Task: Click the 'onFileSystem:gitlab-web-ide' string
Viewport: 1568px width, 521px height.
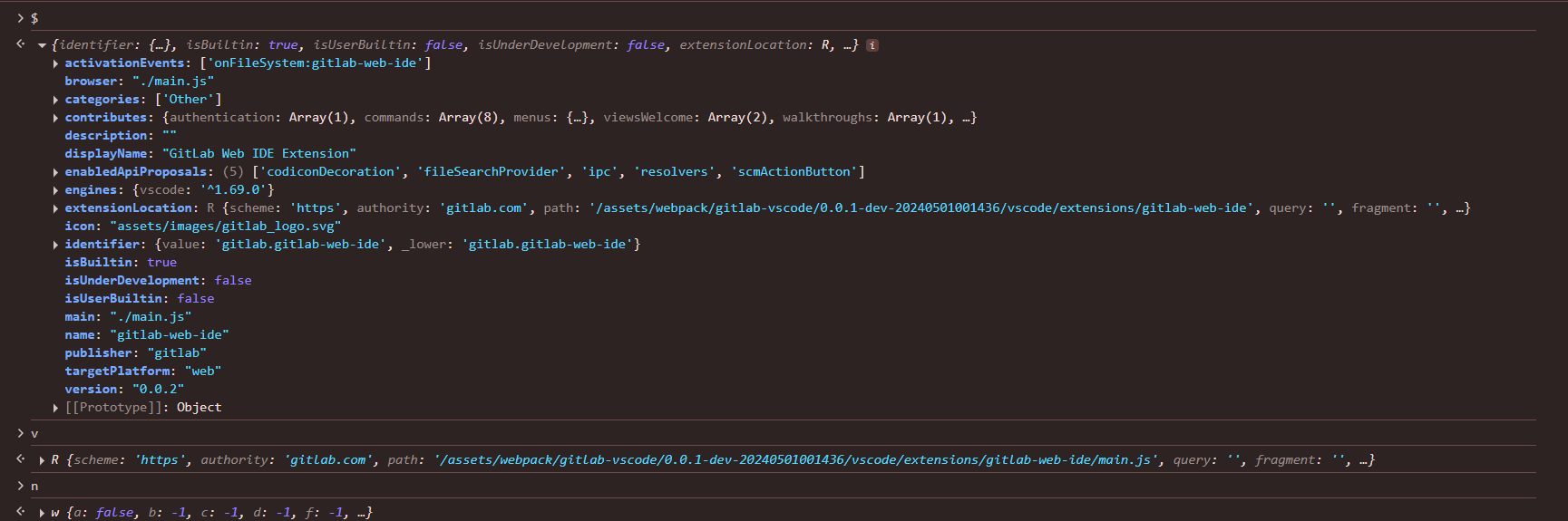Action: pyautogui.click(x=316, y=63)
